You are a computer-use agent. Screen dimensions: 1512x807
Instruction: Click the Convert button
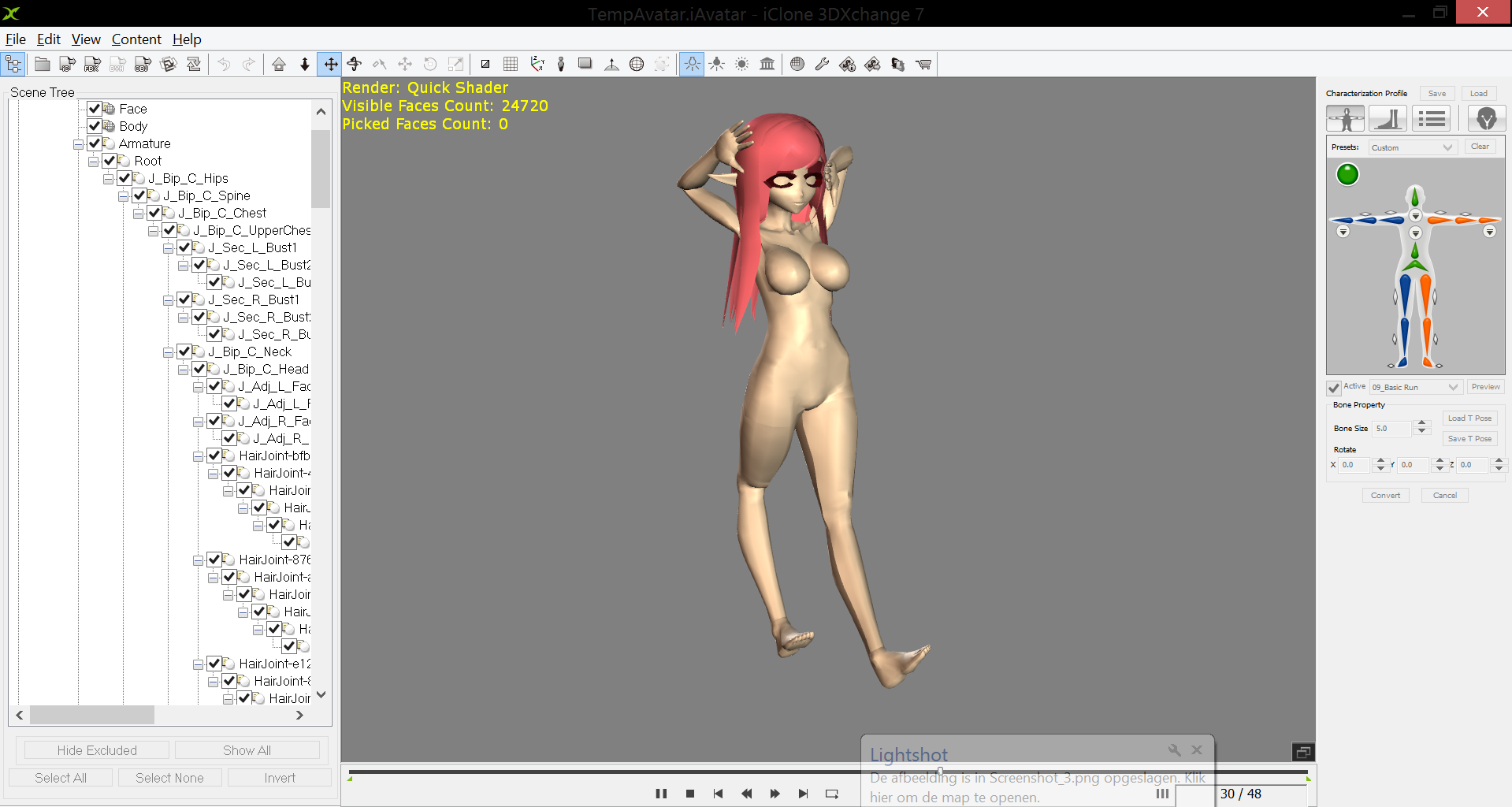click(x=1385, y=495)
